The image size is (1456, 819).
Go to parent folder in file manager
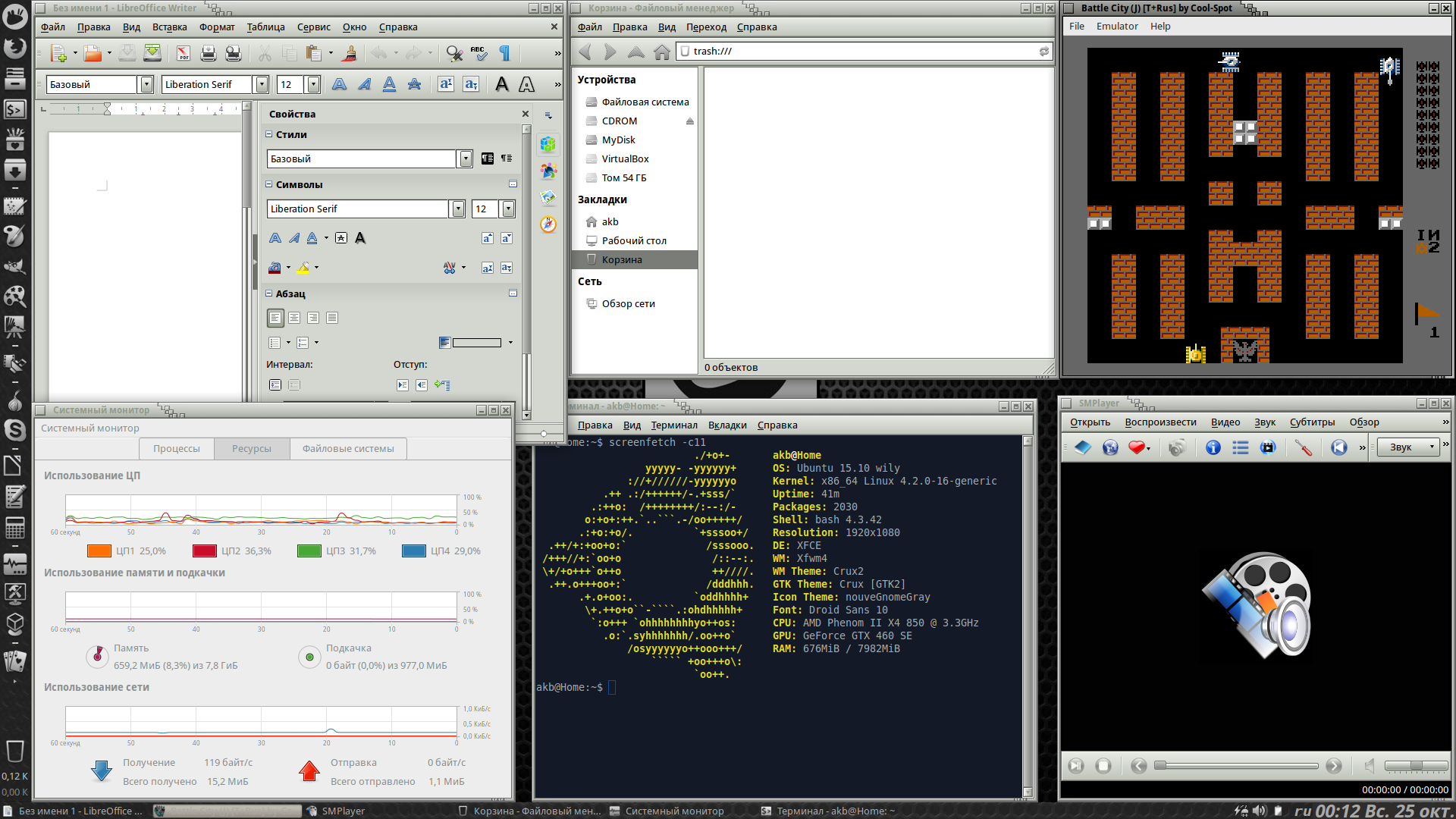[636, 52]
